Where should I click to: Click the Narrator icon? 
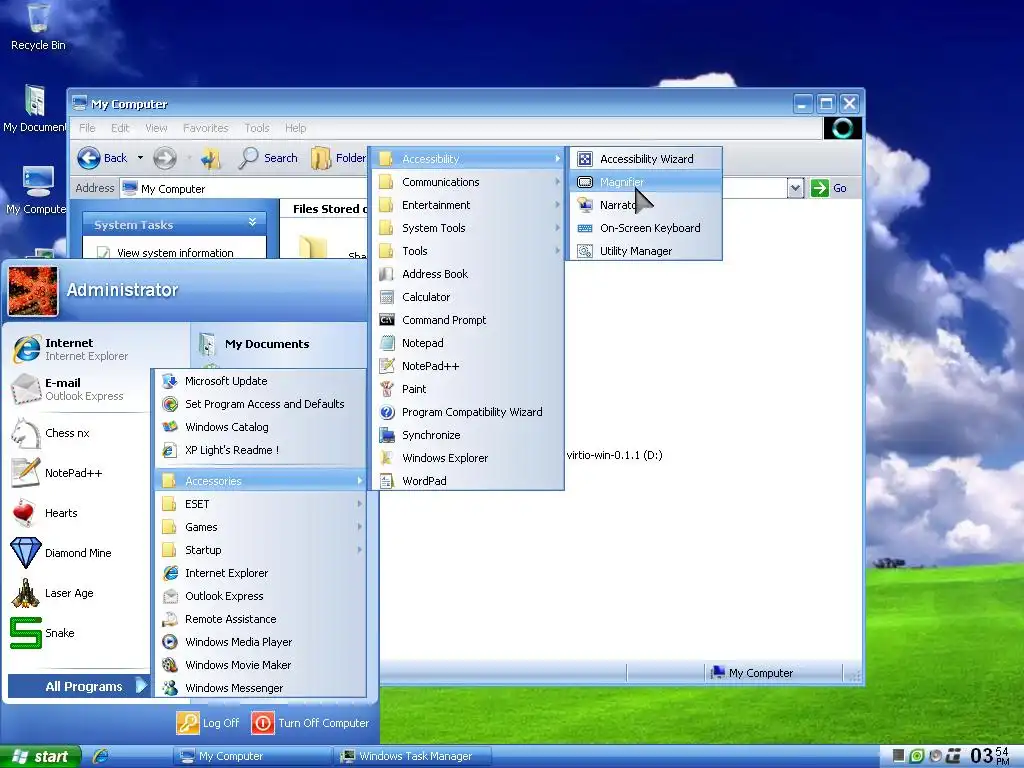[x=585, y=205]
